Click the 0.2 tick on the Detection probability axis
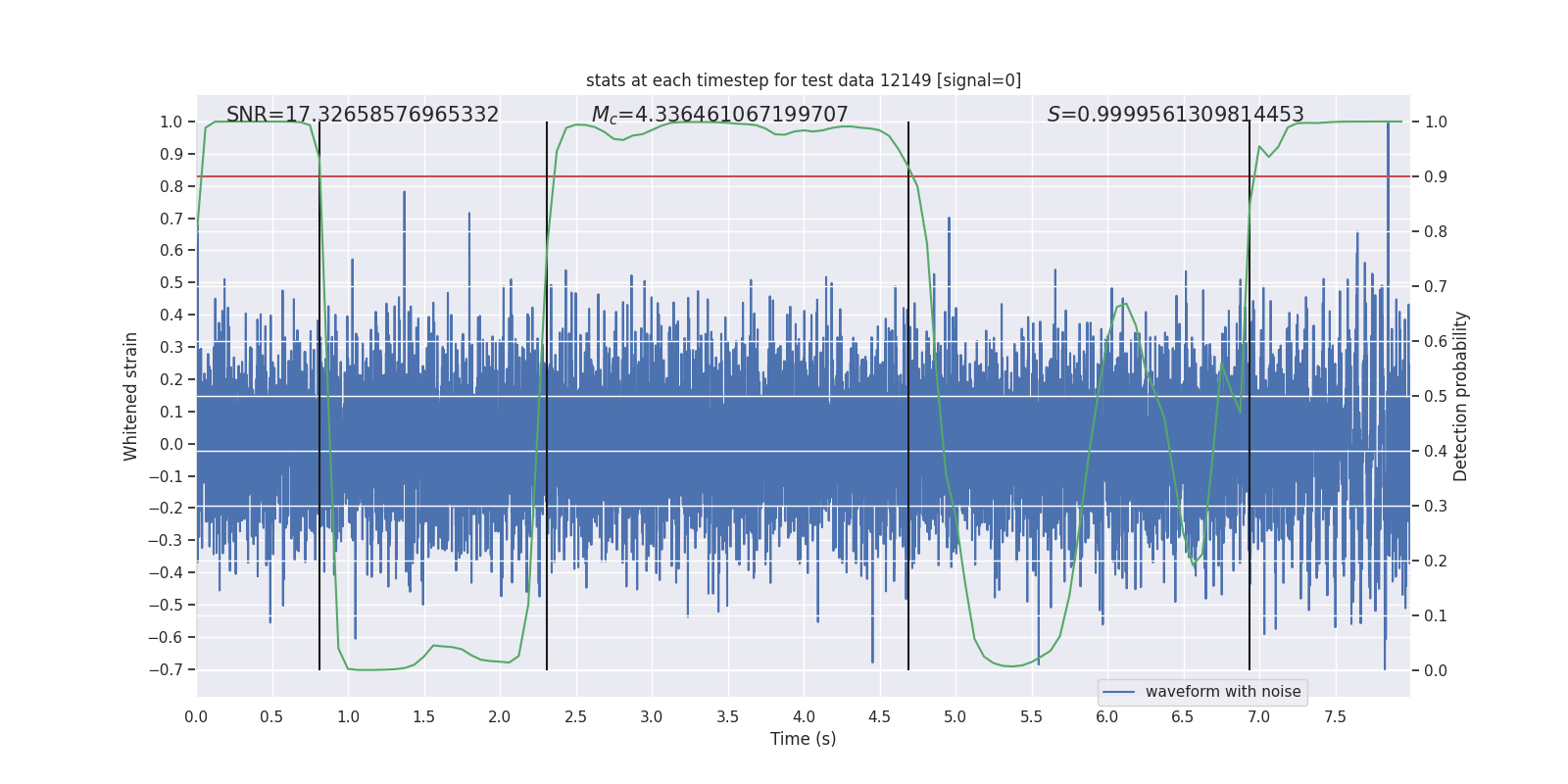This screenshot has height=784, width=1568. coord(1436,561)
